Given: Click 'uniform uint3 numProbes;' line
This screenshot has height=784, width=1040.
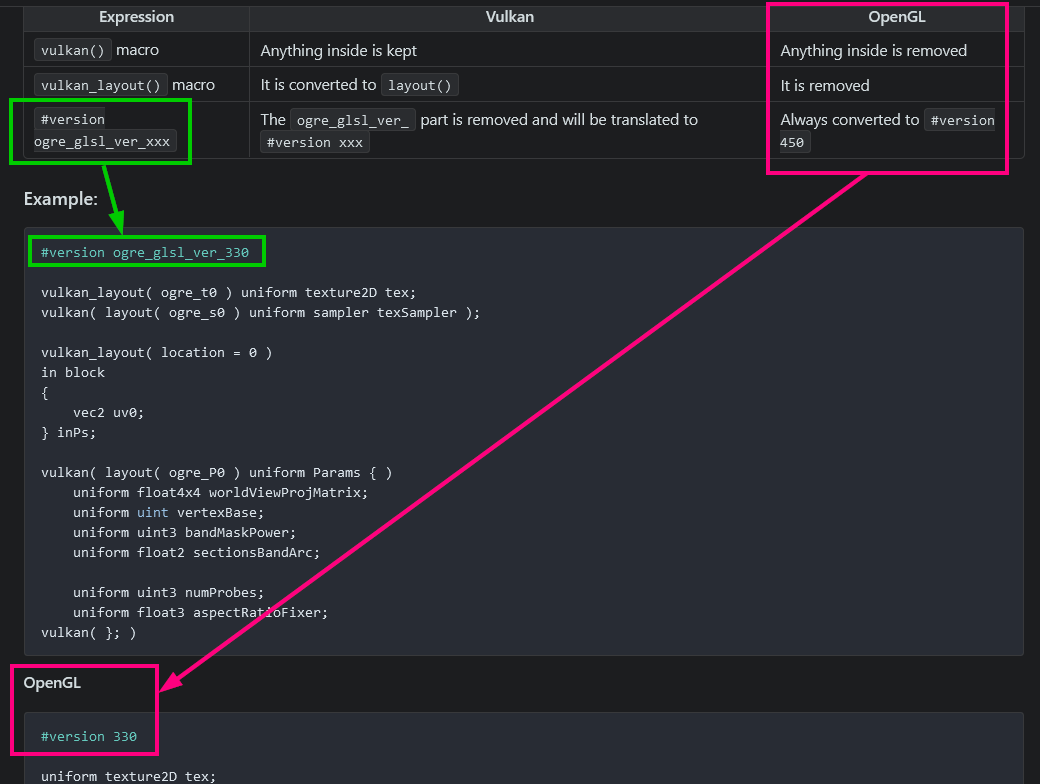Looking at the screenshot, I should pyautogui.click(x=168, y=592).
